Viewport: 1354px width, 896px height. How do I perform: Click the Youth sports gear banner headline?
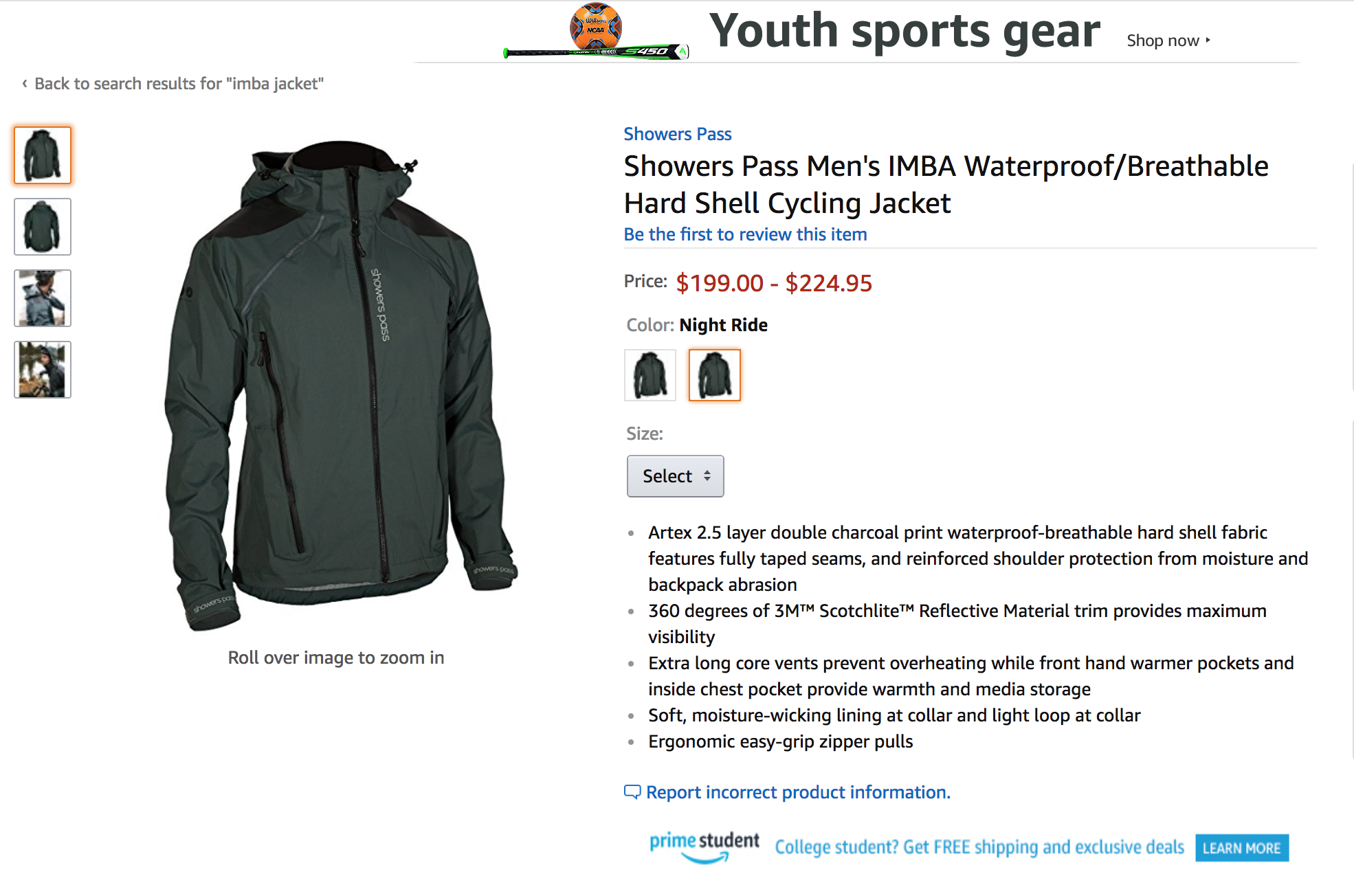coord(904,32)
